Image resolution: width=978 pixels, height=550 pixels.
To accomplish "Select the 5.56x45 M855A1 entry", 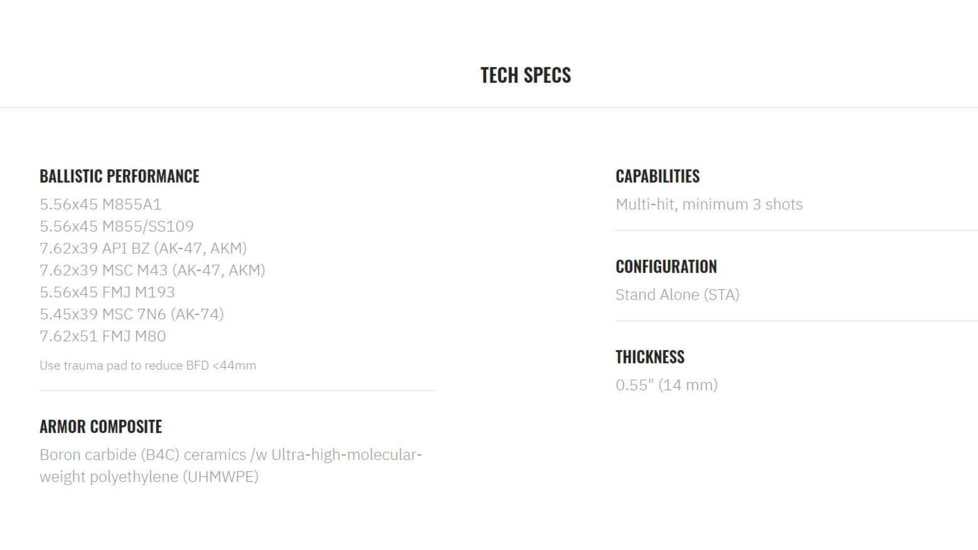I will pos(100,204).
